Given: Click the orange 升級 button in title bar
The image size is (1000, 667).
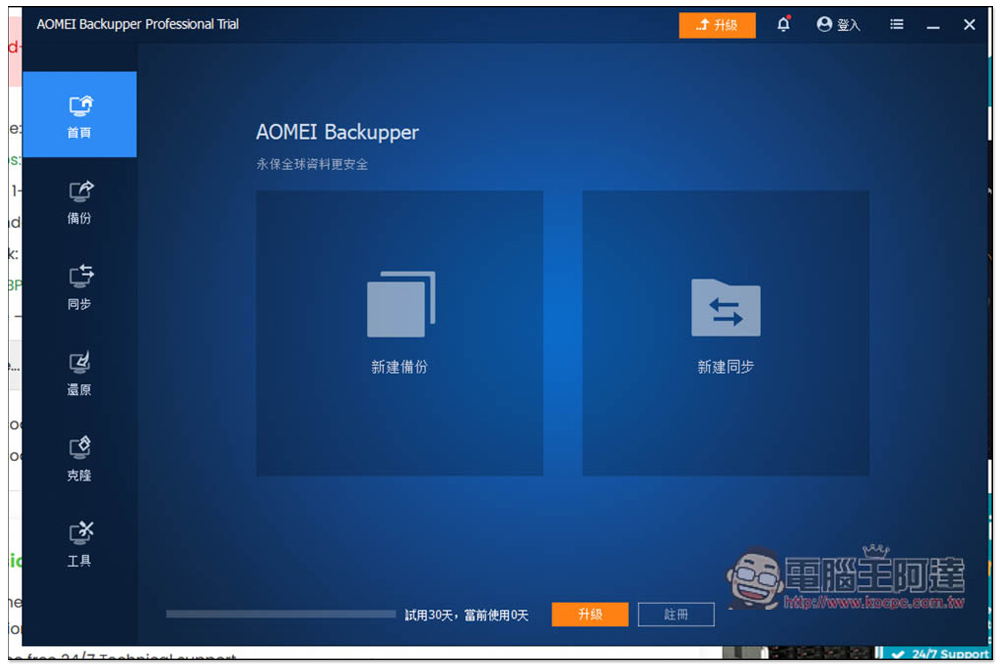Looking at the screenshot, I should click(x=716, y=25).
